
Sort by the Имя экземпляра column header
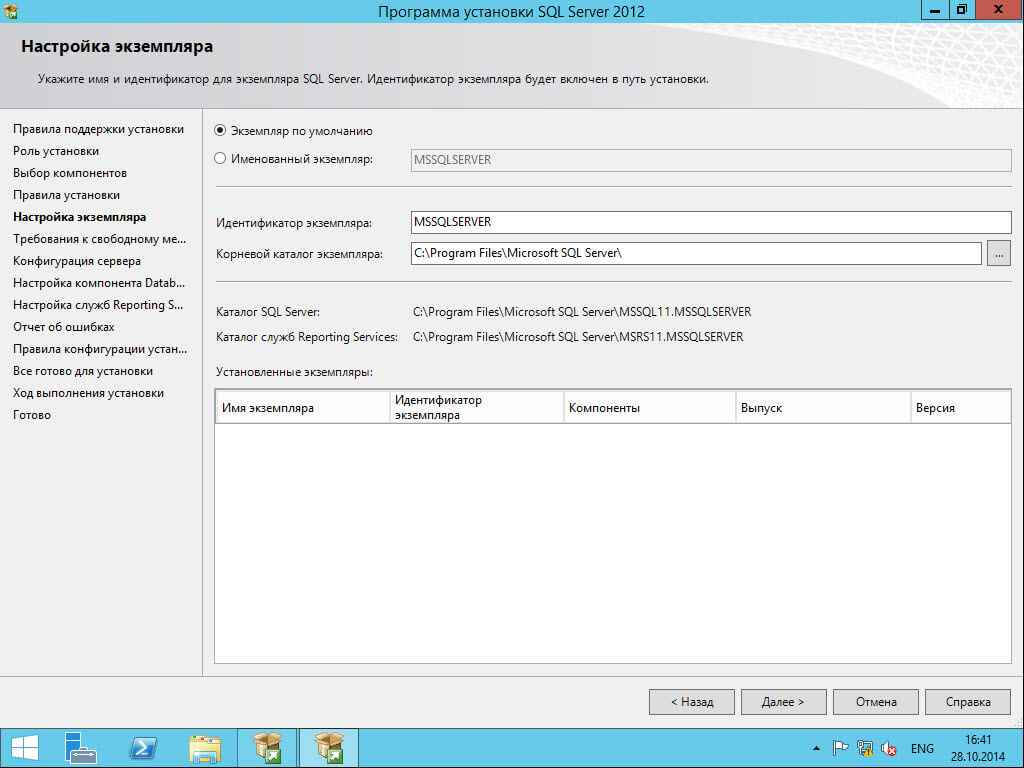click(x=302, y=408)
